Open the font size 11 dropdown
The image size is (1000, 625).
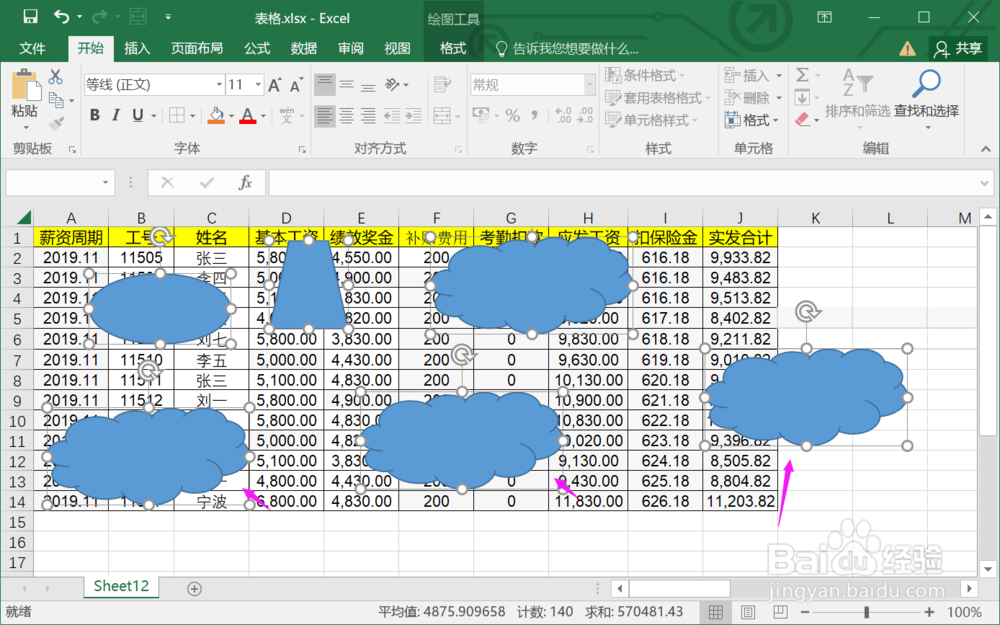258,84
